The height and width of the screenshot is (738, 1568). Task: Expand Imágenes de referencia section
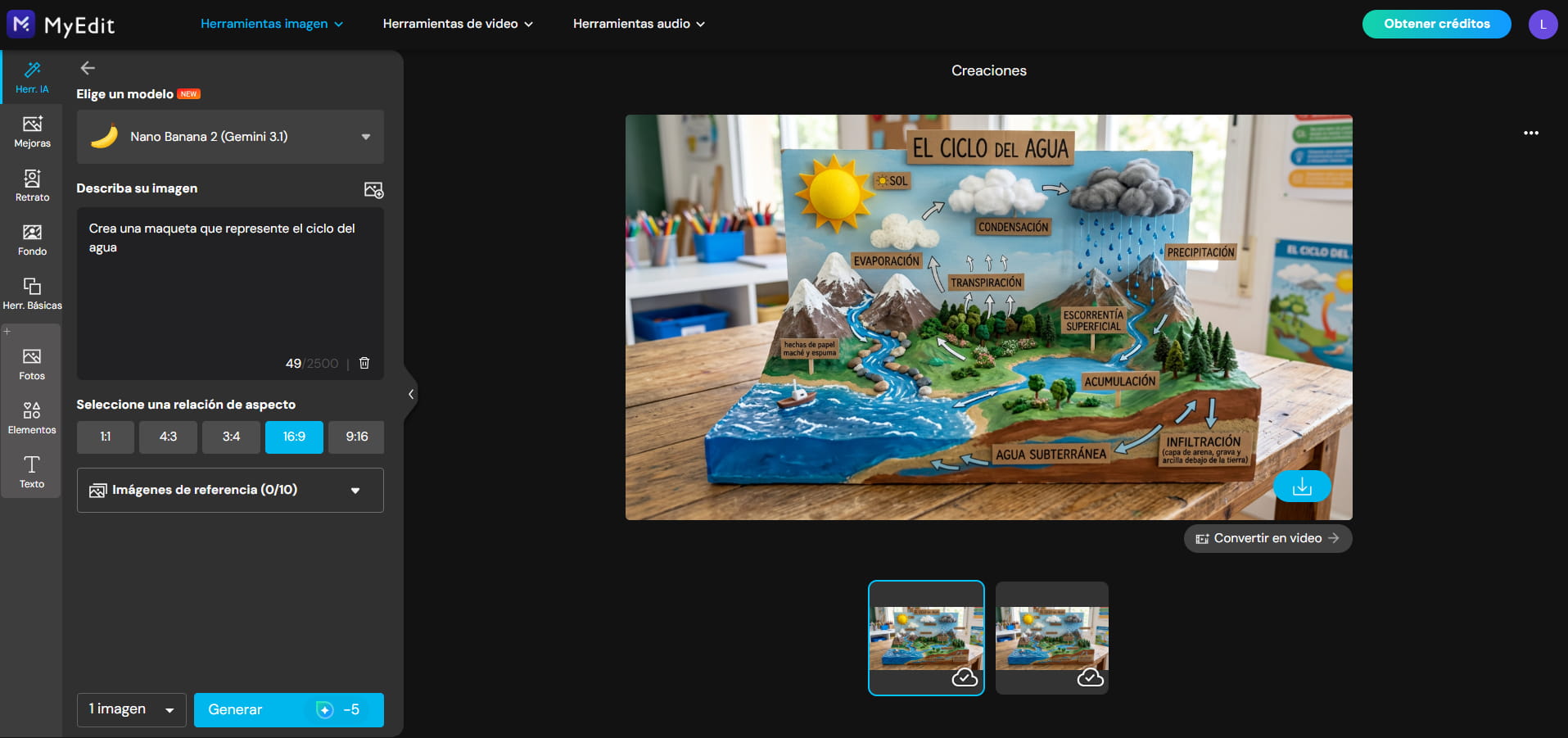pos(230,490)
